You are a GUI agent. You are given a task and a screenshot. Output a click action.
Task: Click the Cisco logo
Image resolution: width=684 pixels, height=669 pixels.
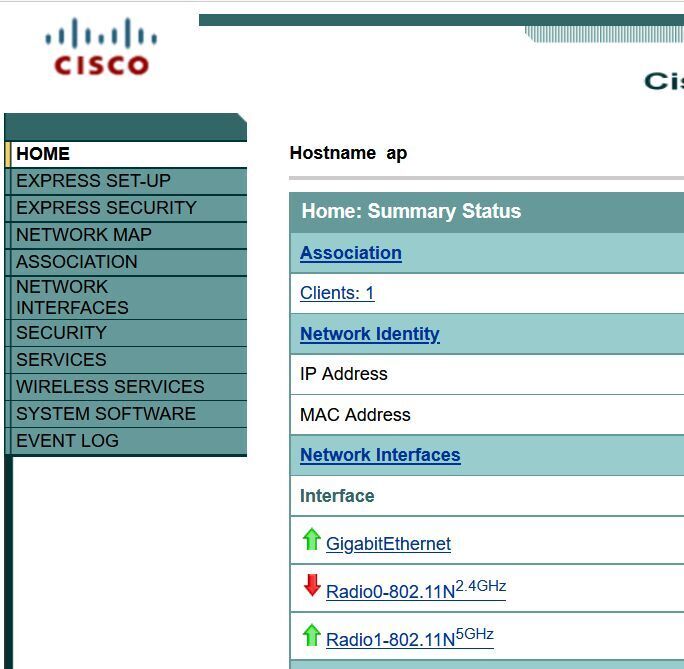pos(101,48)
